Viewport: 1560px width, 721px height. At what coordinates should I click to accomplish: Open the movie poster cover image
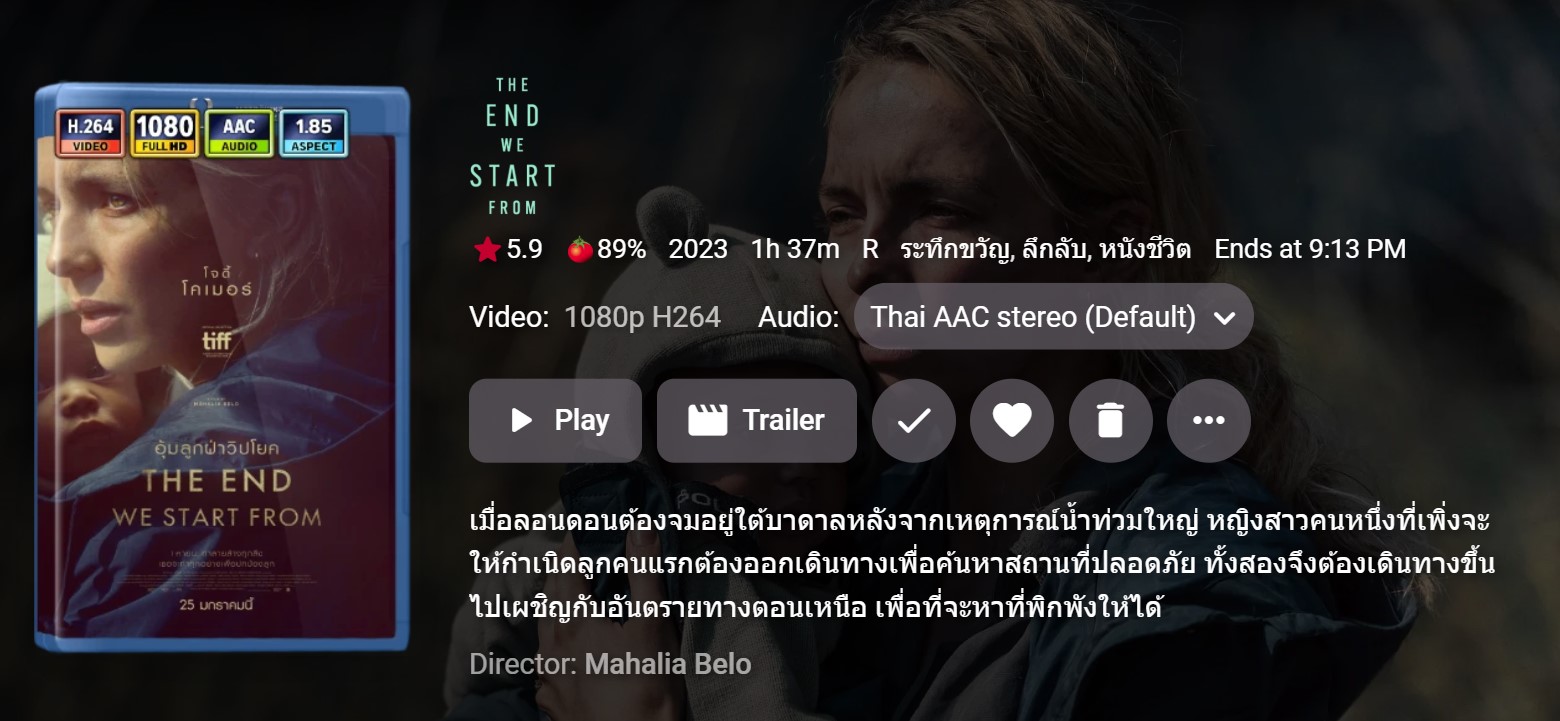(x=223, y=368)
